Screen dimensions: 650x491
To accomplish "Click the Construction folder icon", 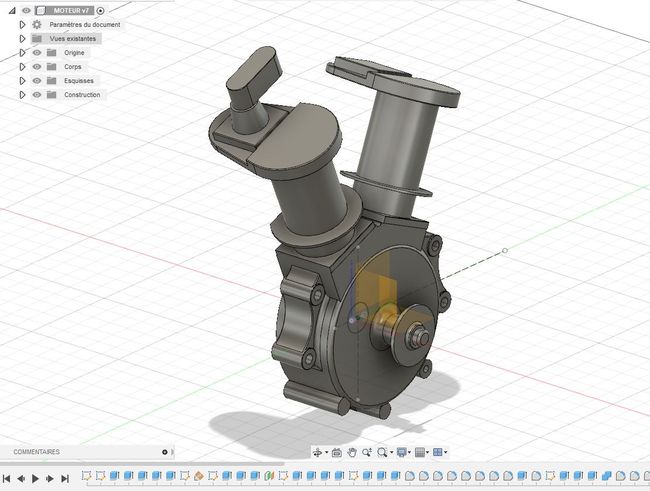I will pos(51,95).
